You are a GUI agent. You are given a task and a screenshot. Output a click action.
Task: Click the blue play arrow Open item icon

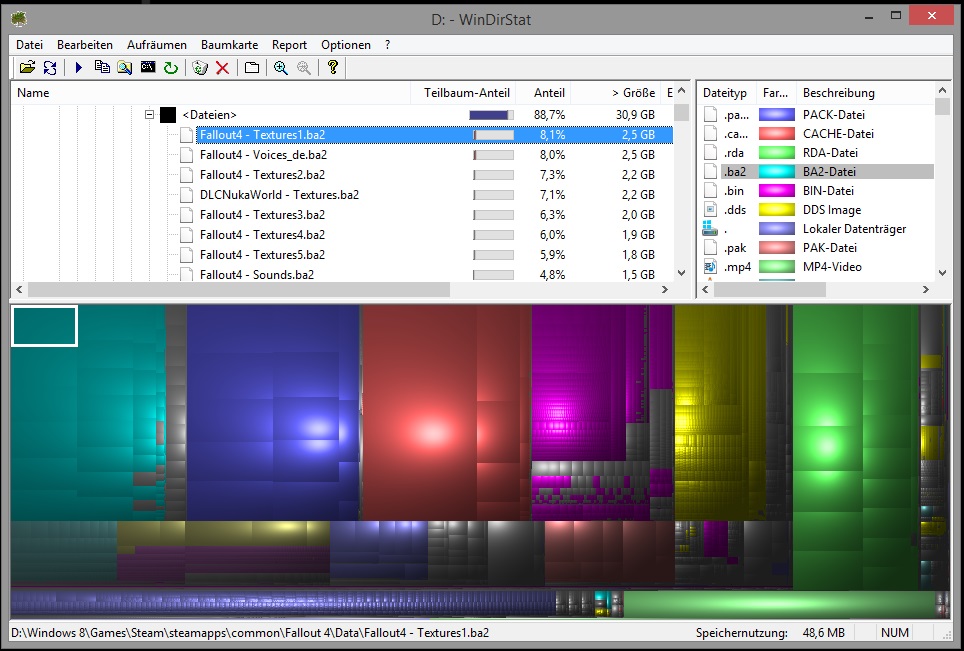point(79,68)
